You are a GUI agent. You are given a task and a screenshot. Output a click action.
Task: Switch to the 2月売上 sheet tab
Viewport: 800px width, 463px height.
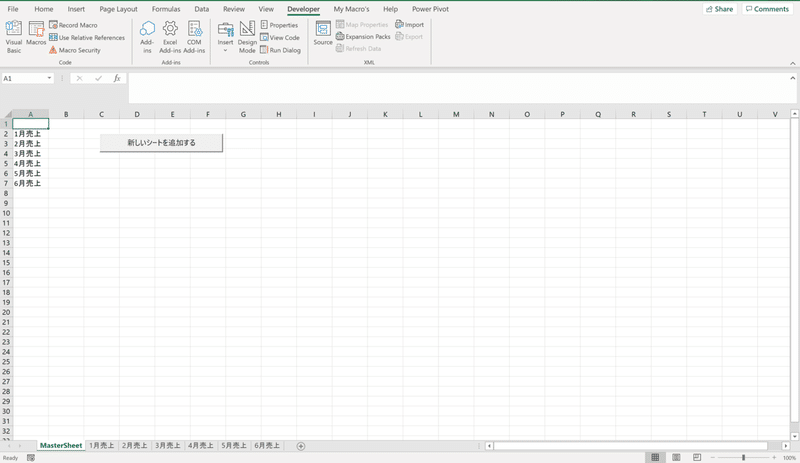coord(134,446)
